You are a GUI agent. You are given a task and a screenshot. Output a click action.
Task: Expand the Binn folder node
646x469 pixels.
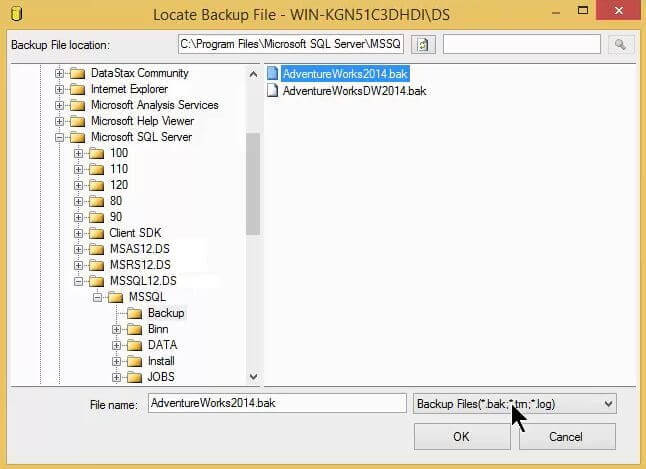(x=116, y=330)
